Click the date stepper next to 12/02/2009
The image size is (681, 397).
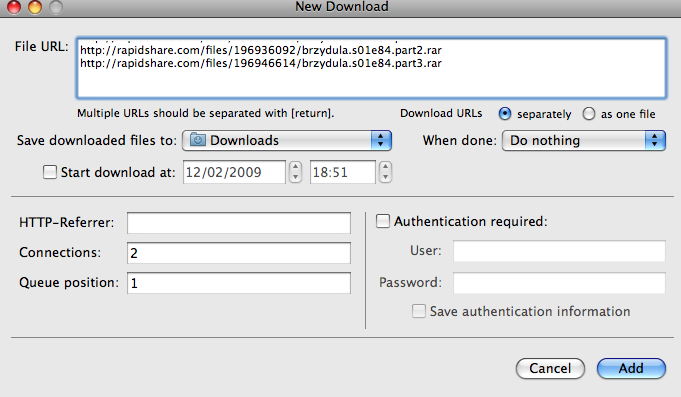(295, 172)
